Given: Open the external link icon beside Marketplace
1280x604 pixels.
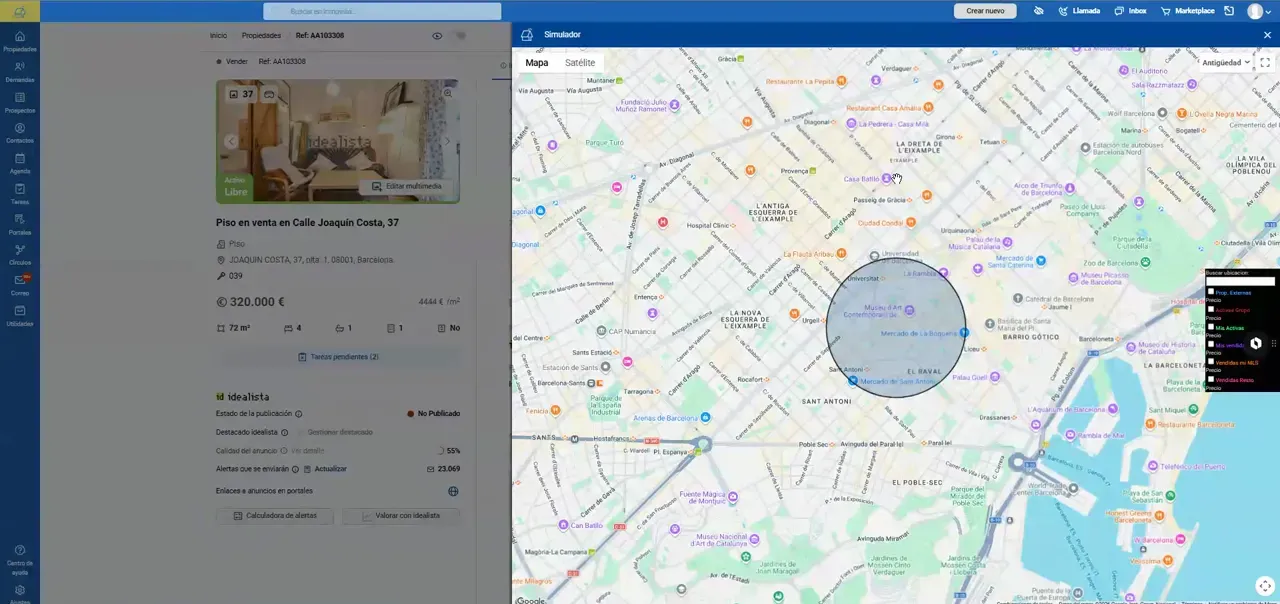Looking at the screenshot, I should click(x=1227, y=11).
